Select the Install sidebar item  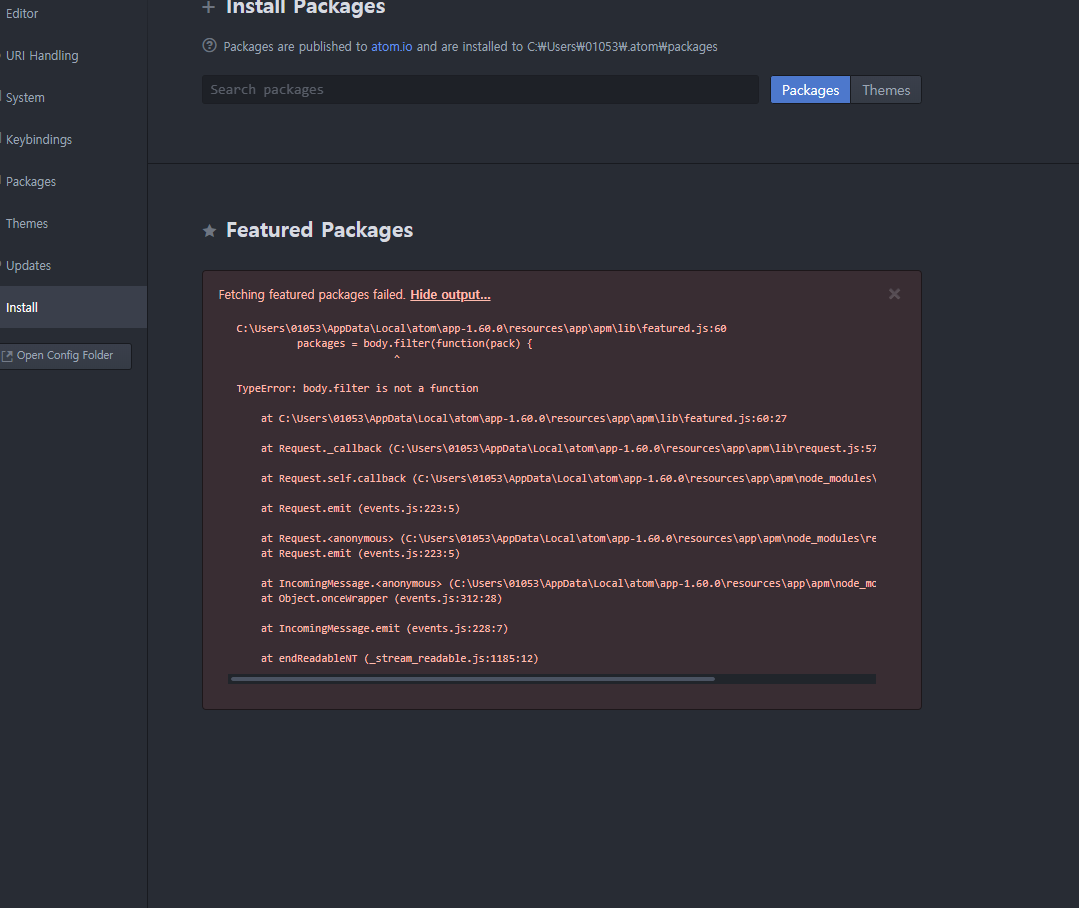pos(22,308)
